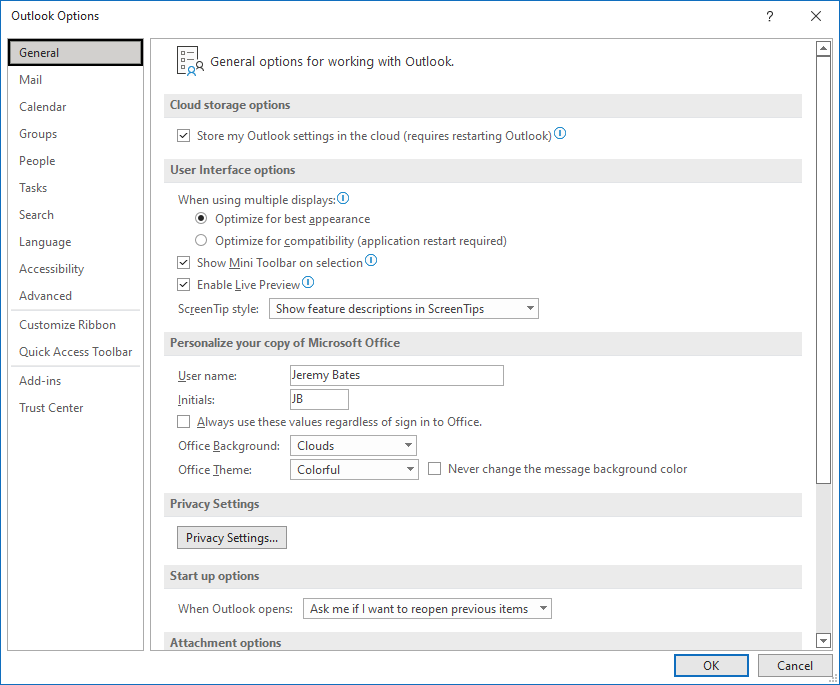The width and height of the screenshot is (840, 685).
Task: Select Tasks options category
Action: [x=76, y=188]
